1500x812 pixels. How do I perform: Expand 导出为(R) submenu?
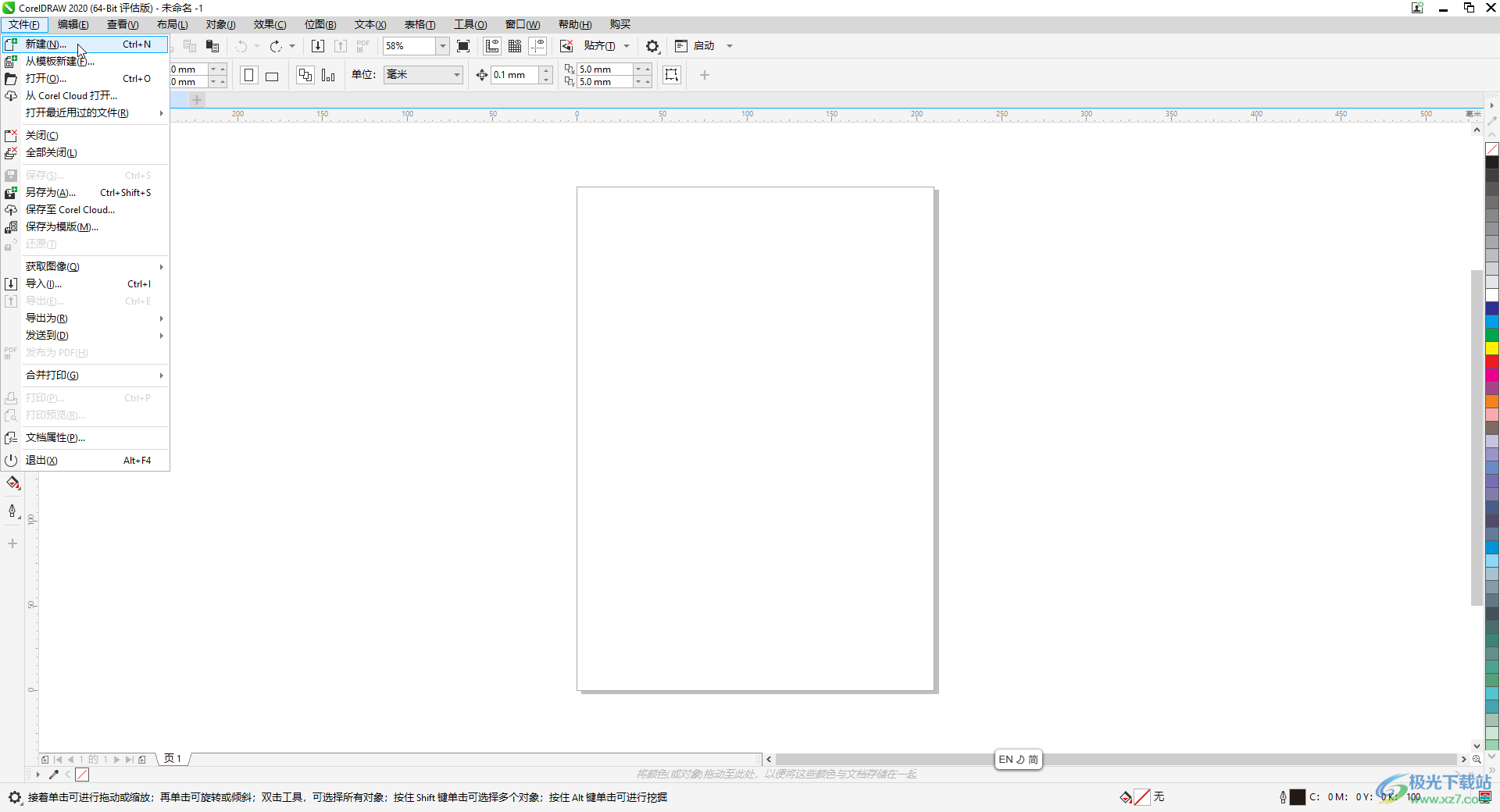[x=85, y=318]
